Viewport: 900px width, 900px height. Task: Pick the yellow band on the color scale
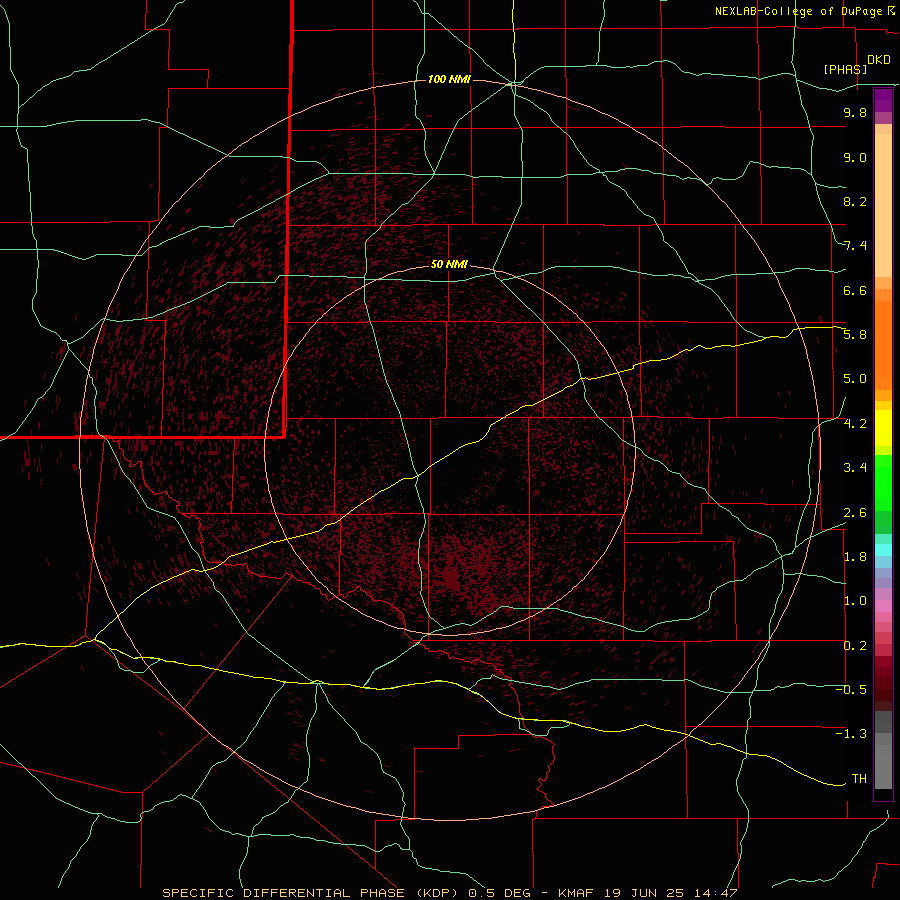click(883, 428)
